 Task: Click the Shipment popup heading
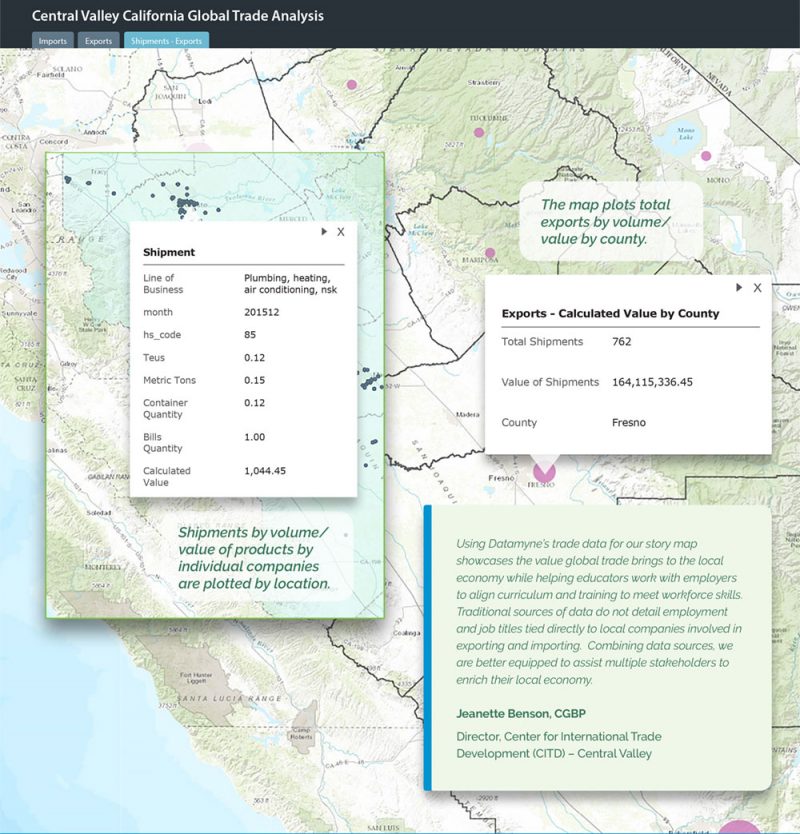pyautogui.click(x=169, y=253)
